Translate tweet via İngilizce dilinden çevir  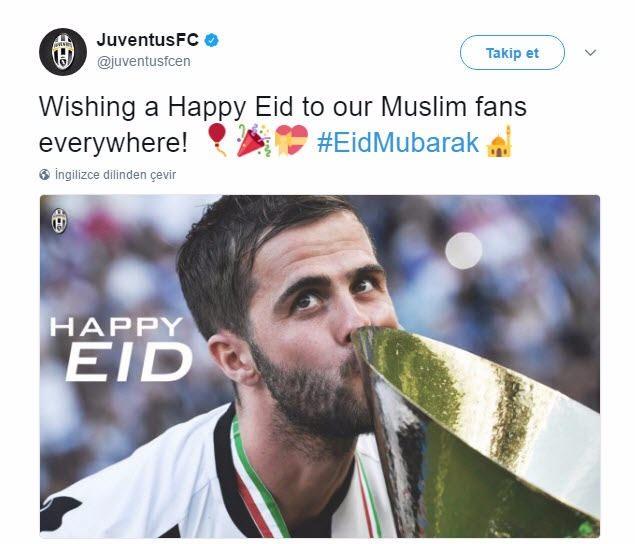115,175
